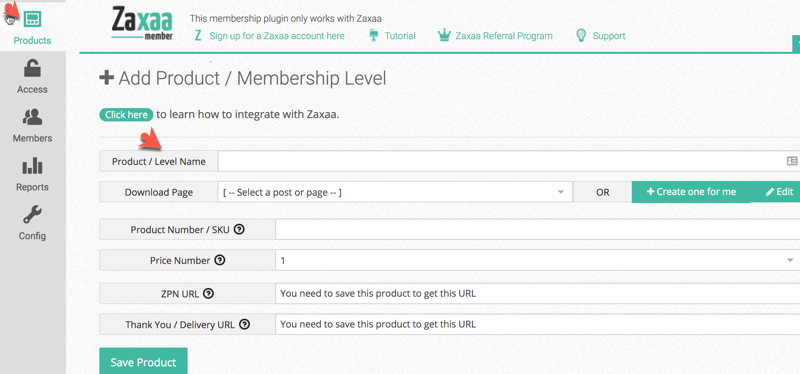Click the Save Product button
This screenshot has height=374, width=800.
point(143,362)
